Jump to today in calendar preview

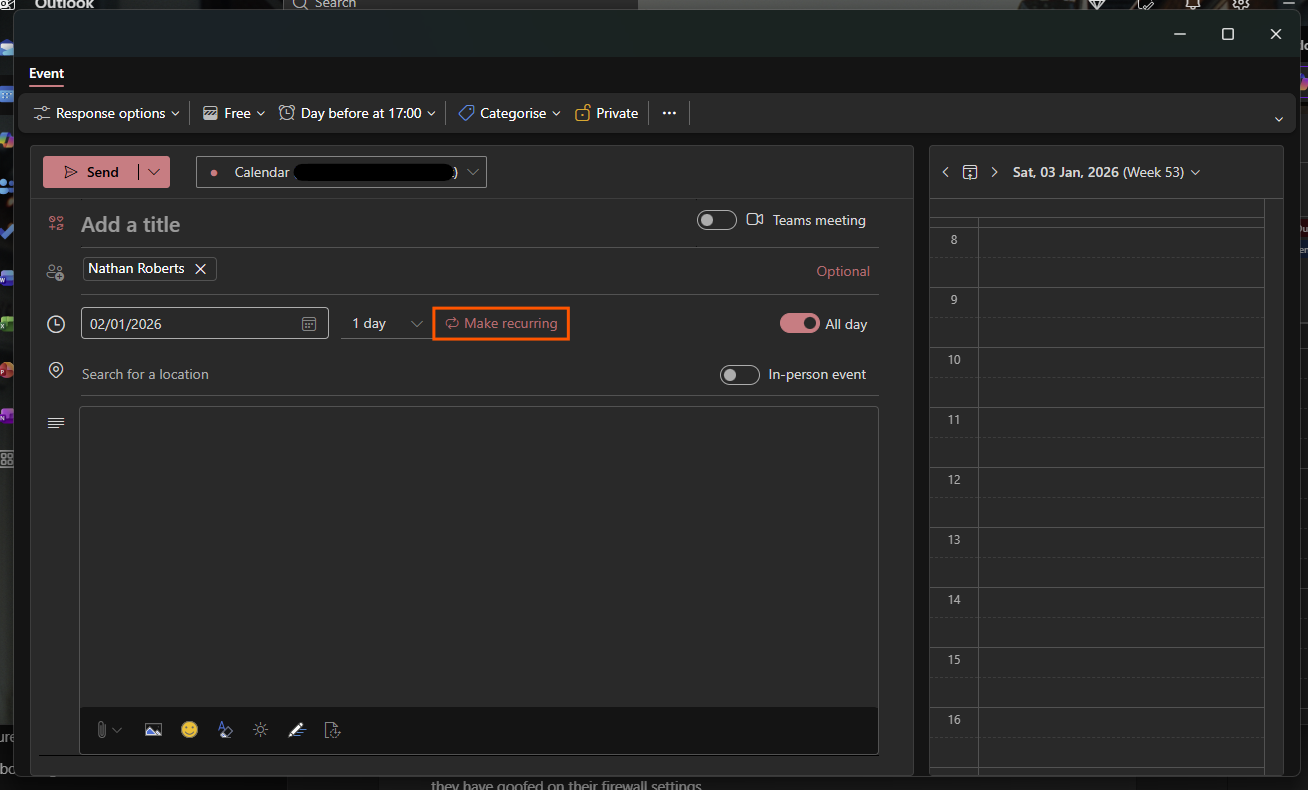pos(970,172)
